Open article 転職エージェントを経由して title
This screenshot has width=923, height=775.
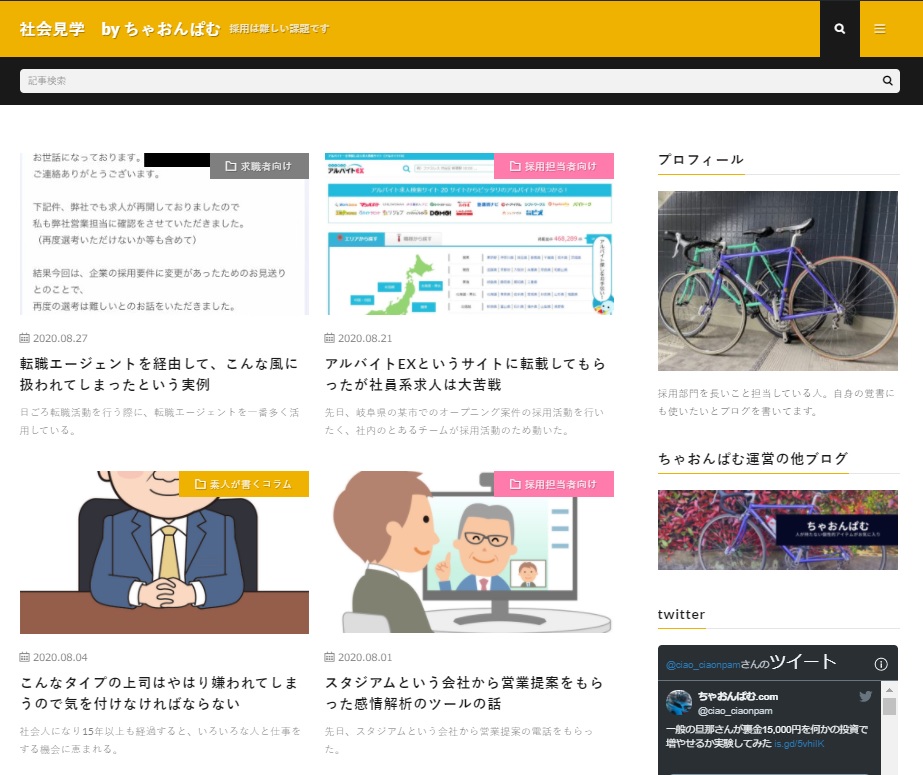(x=159, y=374)
